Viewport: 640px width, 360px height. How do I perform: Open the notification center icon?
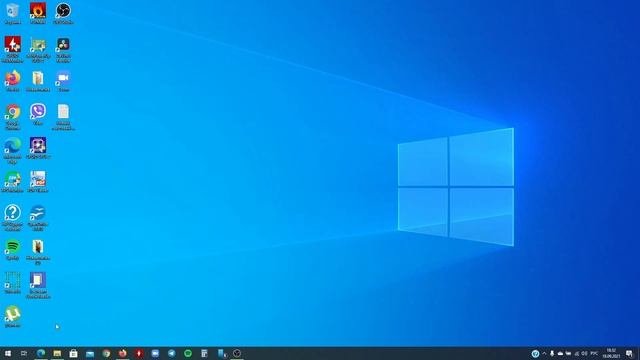pos(630,353)
